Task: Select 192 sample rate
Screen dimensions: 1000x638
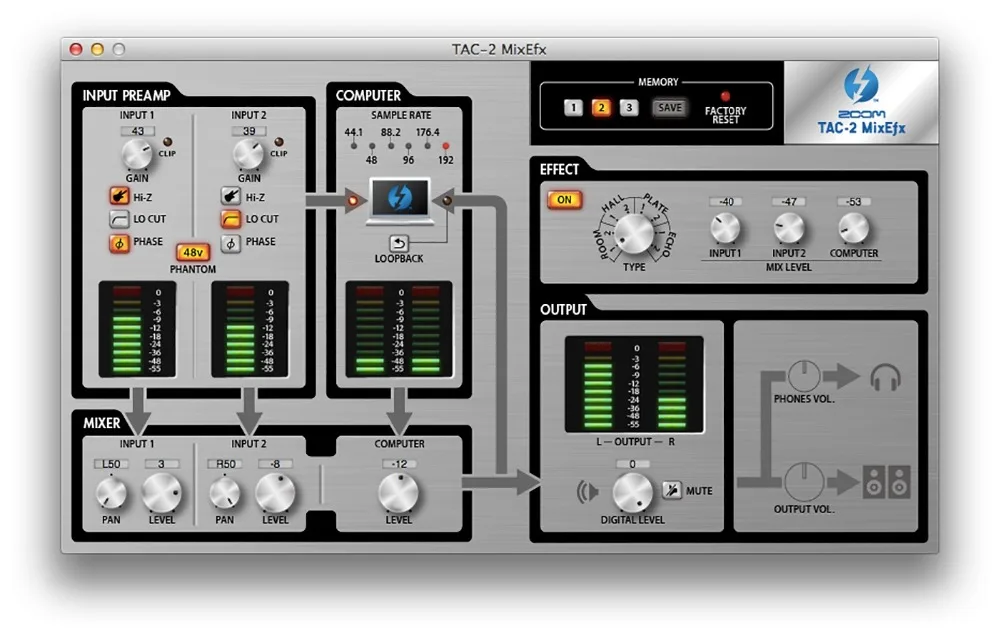Action: click(x=446, y=146)
